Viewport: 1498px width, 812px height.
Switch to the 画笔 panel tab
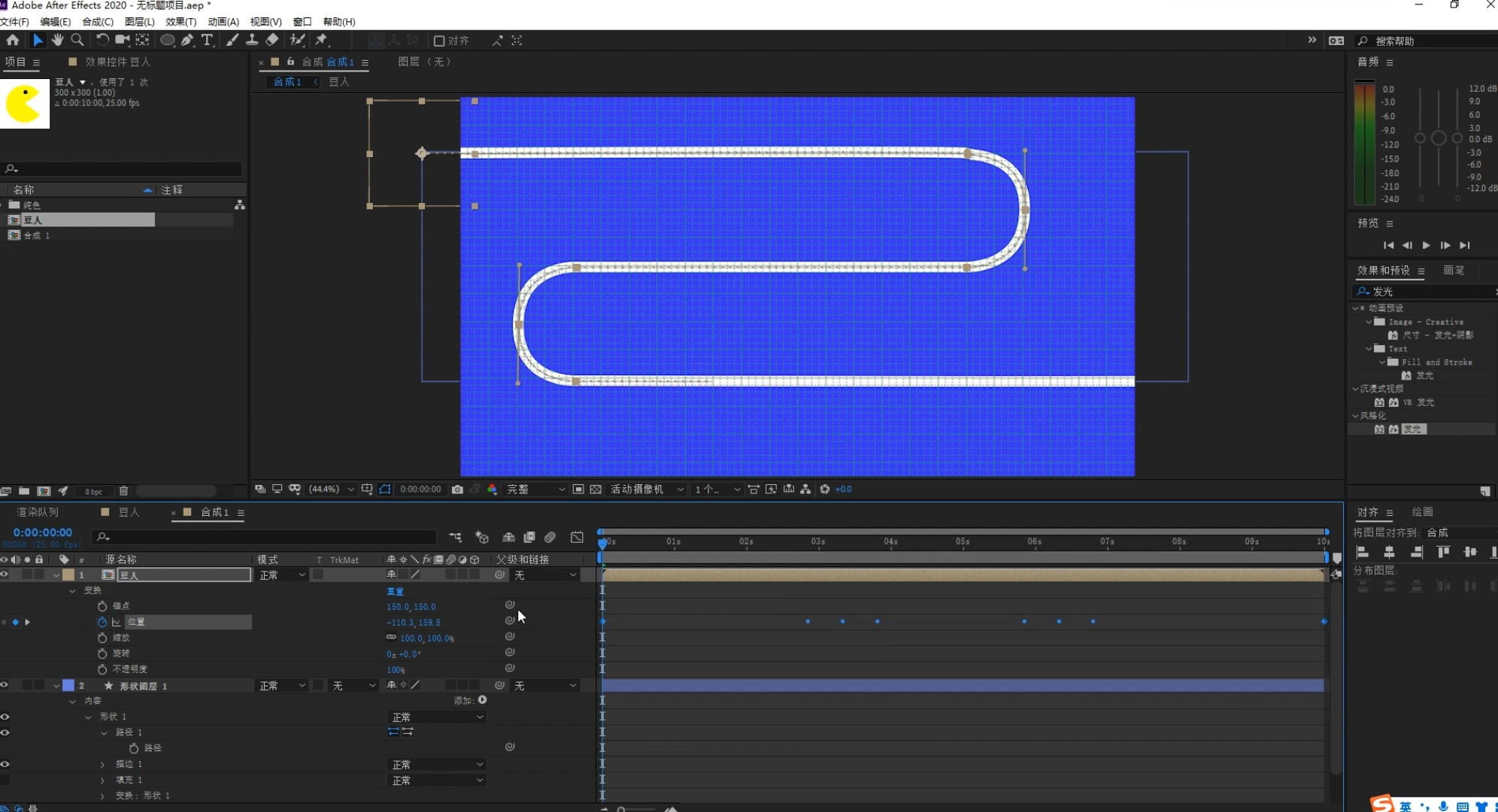(x=1454, y=270)
